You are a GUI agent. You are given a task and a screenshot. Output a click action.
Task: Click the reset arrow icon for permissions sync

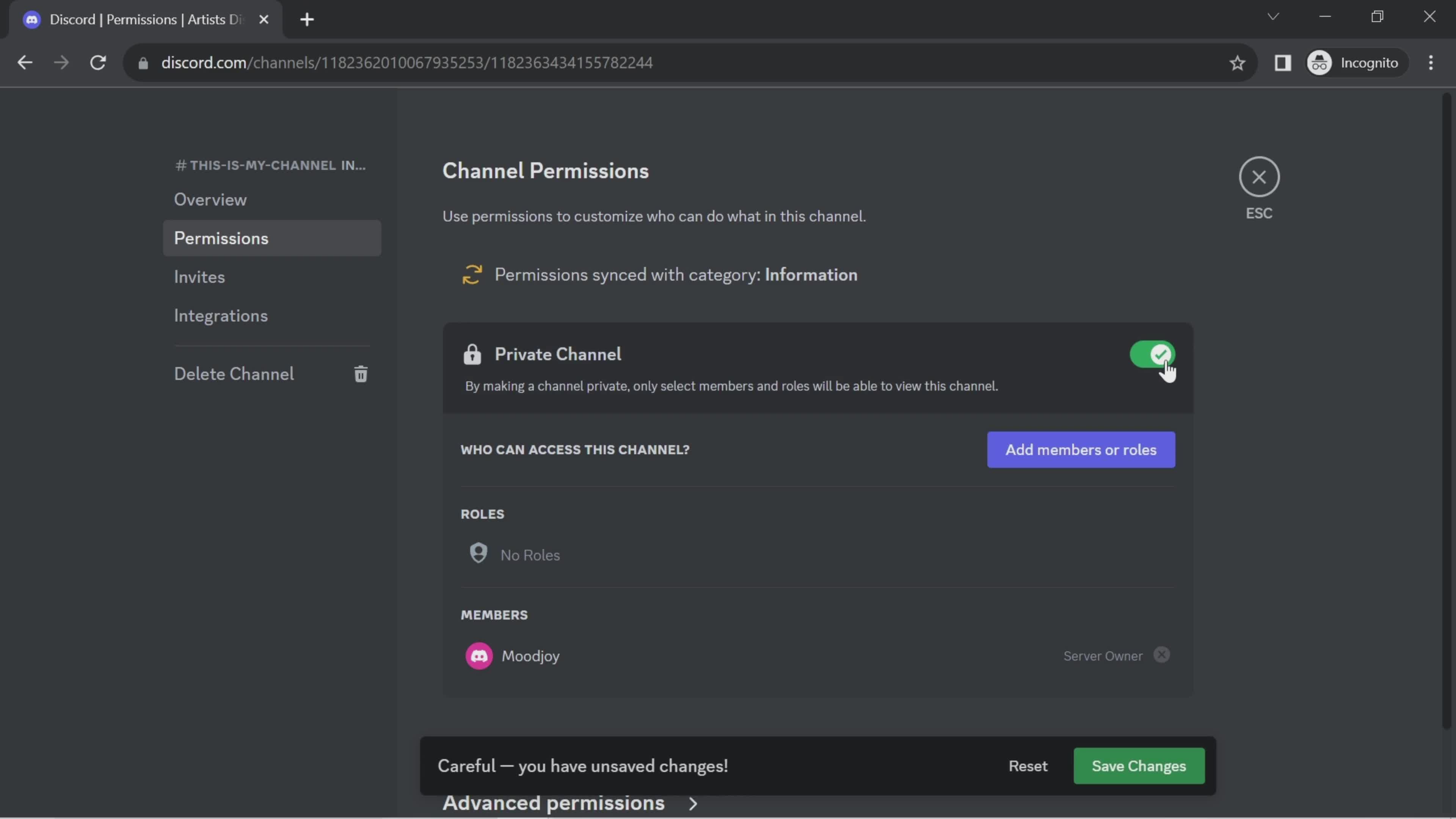point(471,275)
